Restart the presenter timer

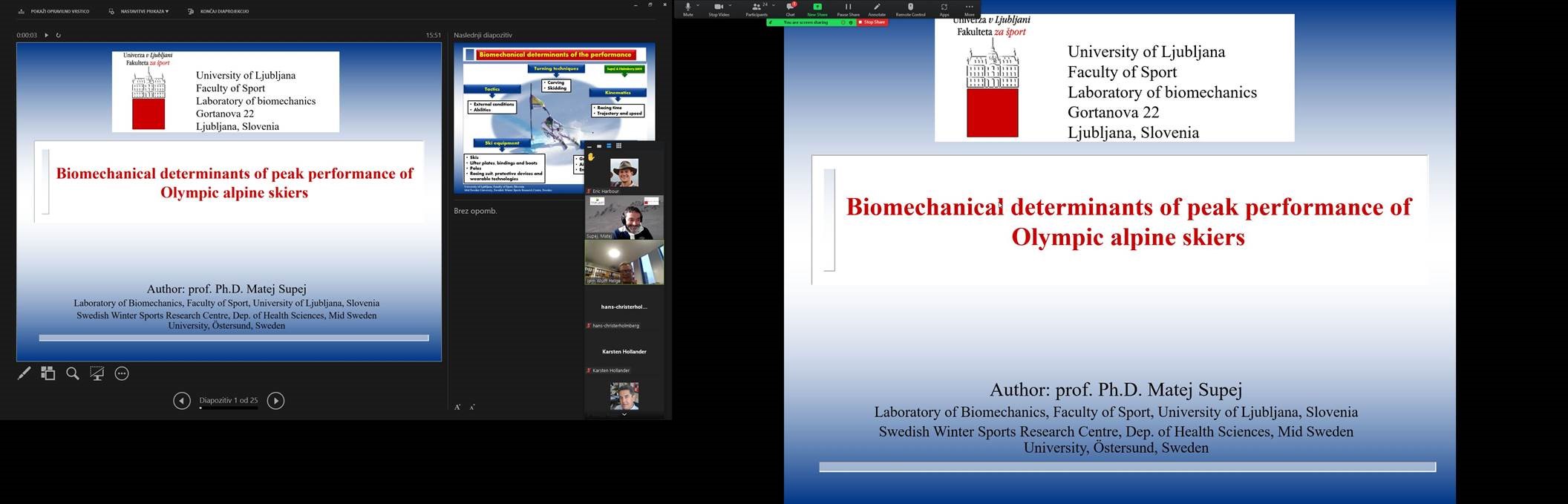coord(58,35)
